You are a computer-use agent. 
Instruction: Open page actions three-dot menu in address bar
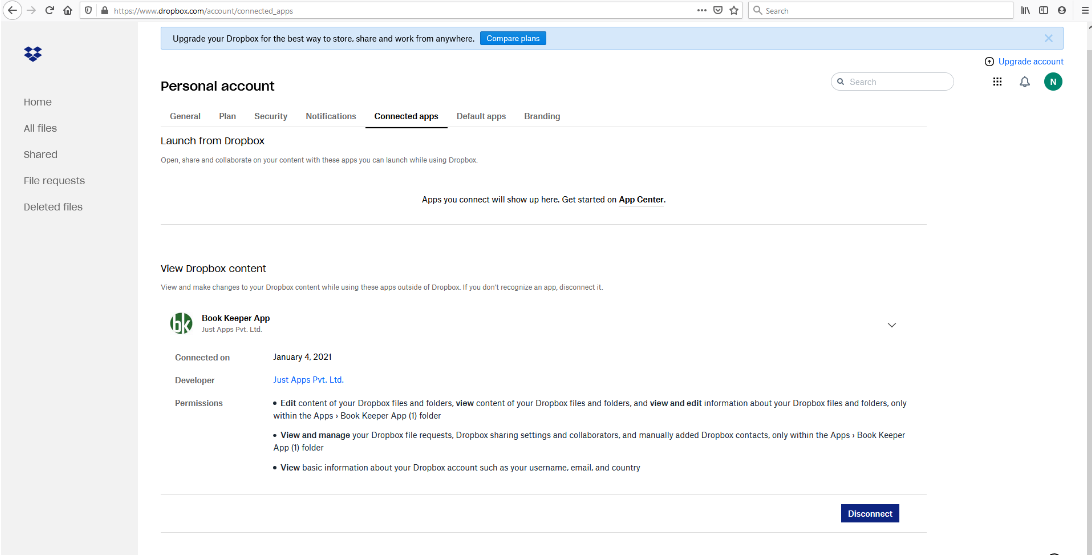701,10
